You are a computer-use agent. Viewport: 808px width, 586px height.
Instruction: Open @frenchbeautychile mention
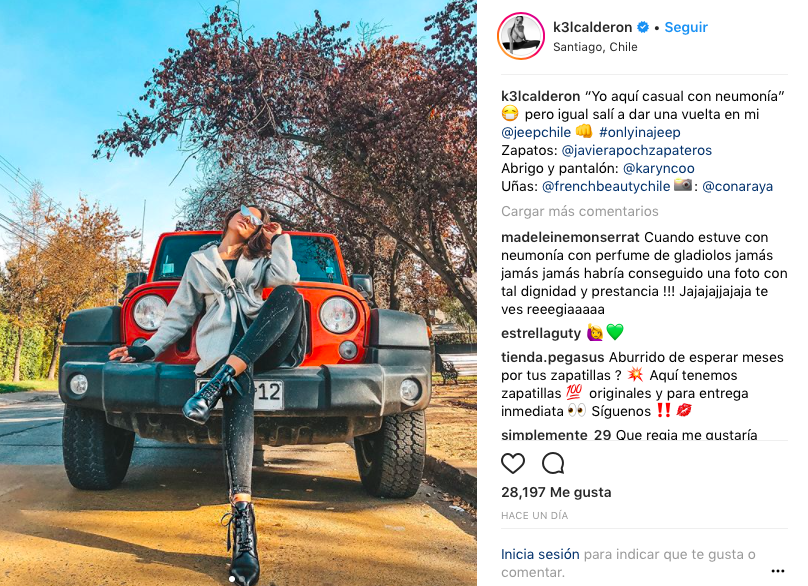point(606,187)
